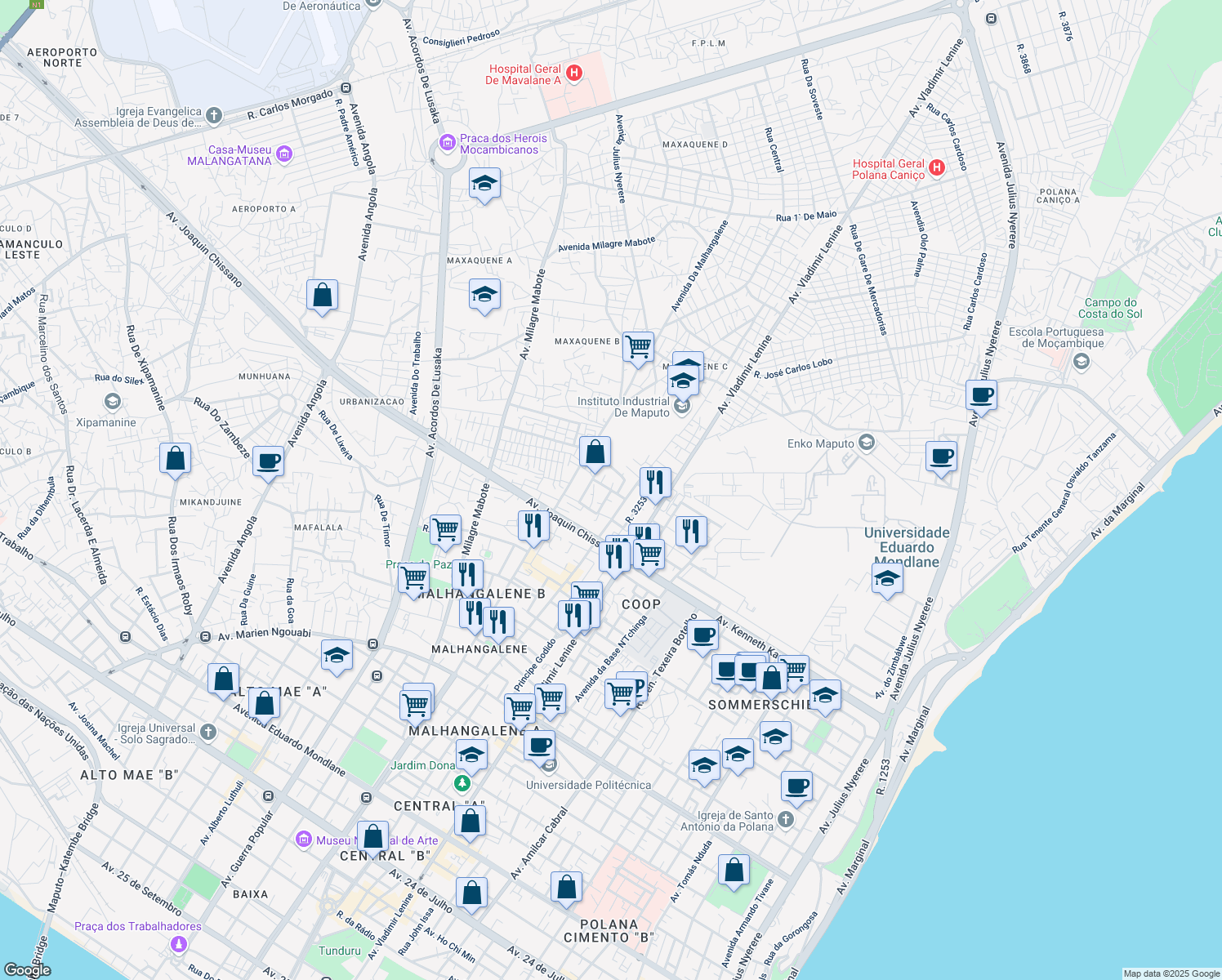1222x980 pixels.
Task: Select the restaurant marker next to R. 3253
Action: [x=655, y=483]
